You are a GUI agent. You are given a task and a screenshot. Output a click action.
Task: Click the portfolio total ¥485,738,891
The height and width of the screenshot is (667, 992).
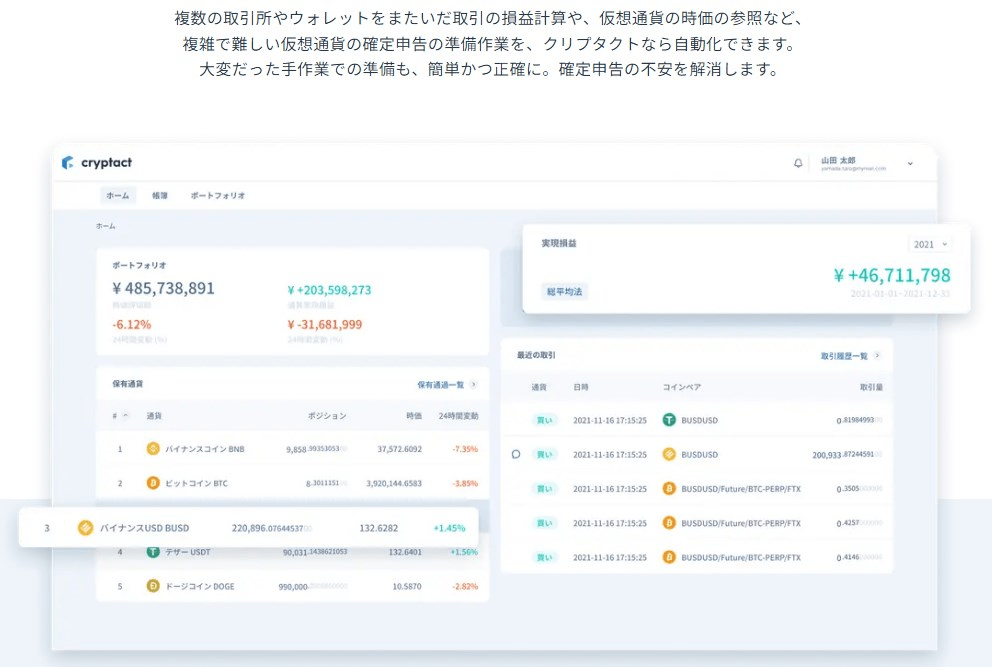[x=163, y=289]
